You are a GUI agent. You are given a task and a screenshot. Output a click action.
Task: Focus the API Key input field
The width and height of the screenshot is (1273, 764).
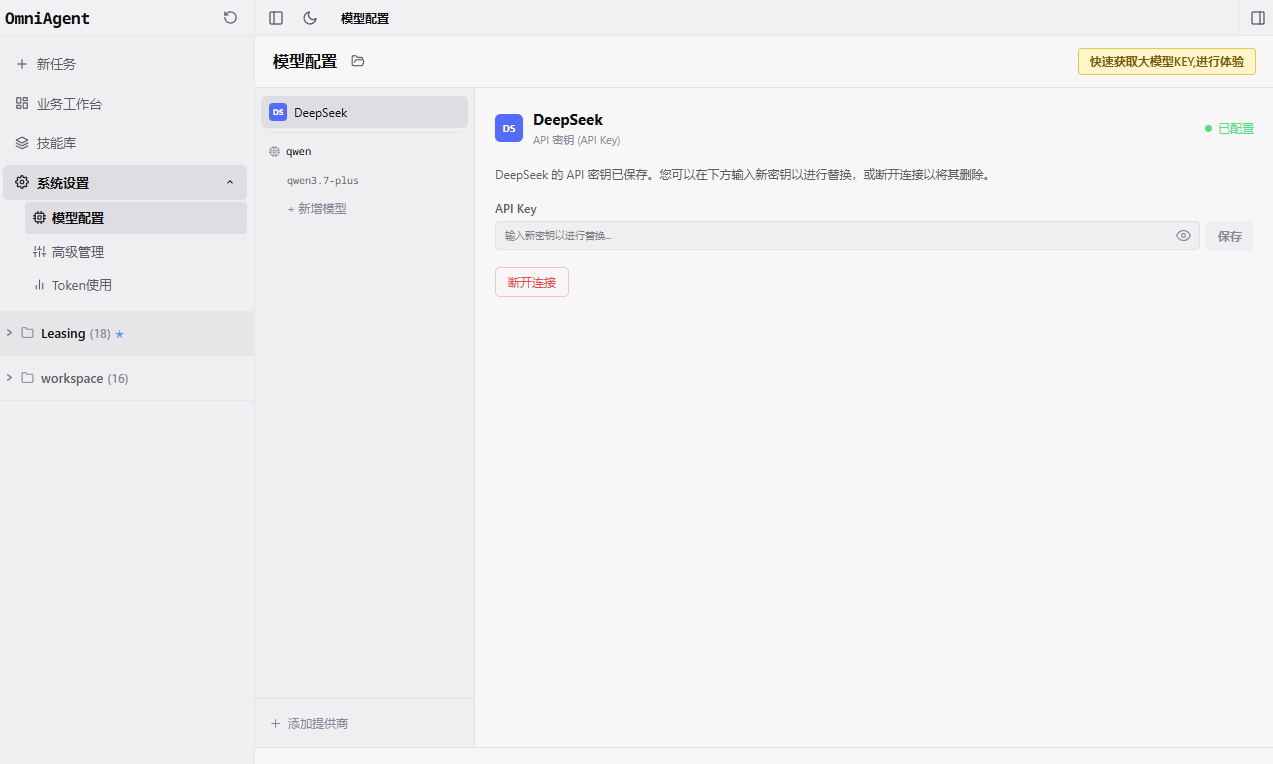point(847,236)
